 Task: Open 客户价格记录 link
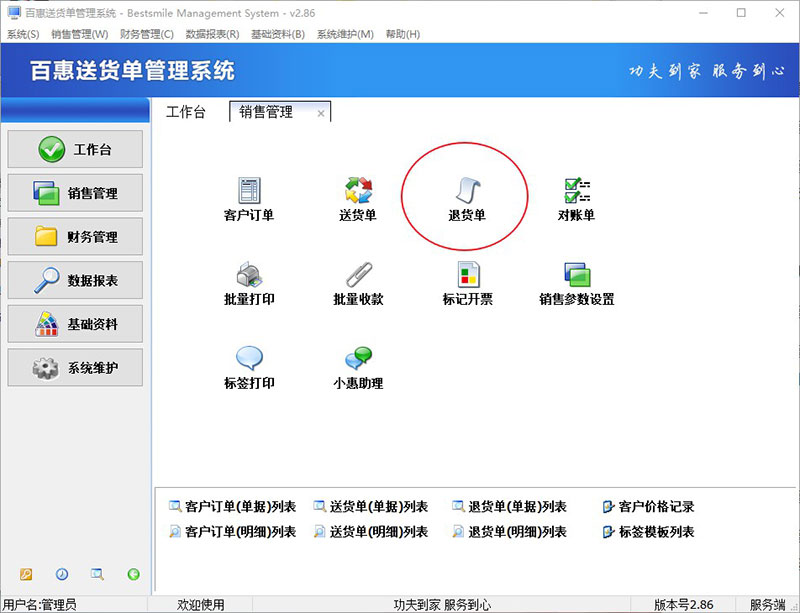[648, 506]
